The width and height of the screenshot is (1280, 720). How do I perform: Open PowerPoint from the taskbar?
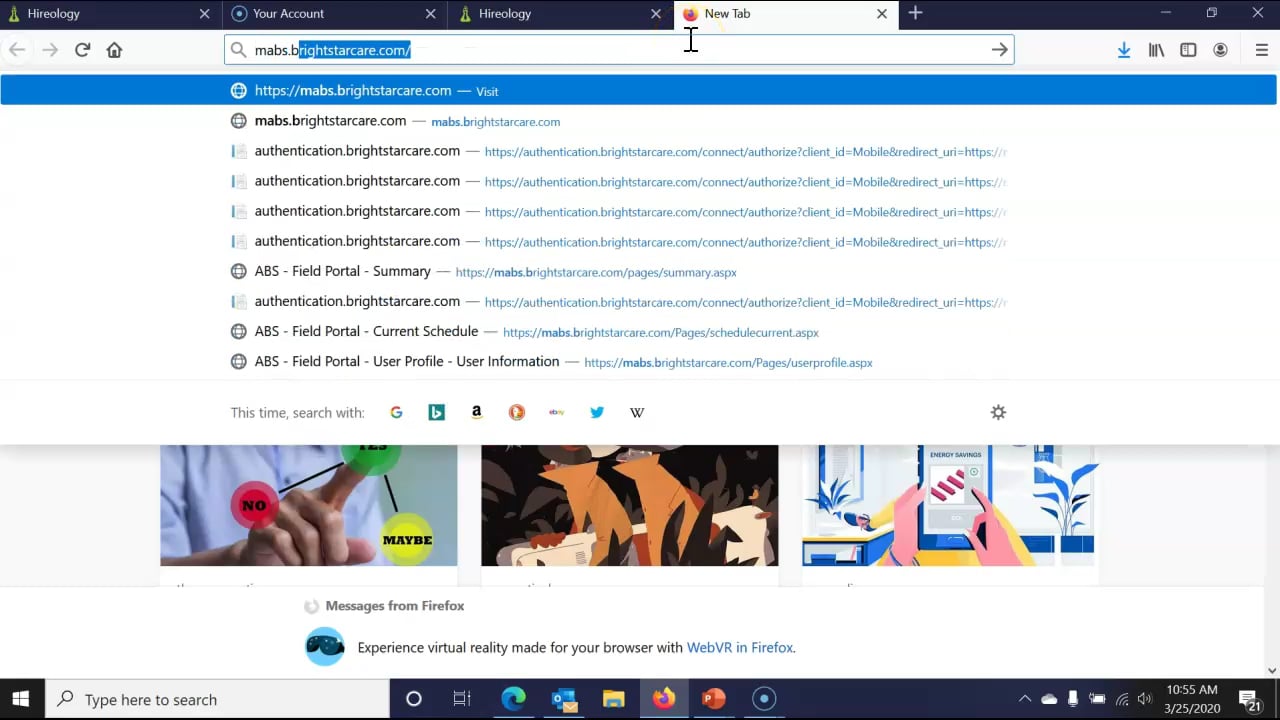click(x=714, y=699)
